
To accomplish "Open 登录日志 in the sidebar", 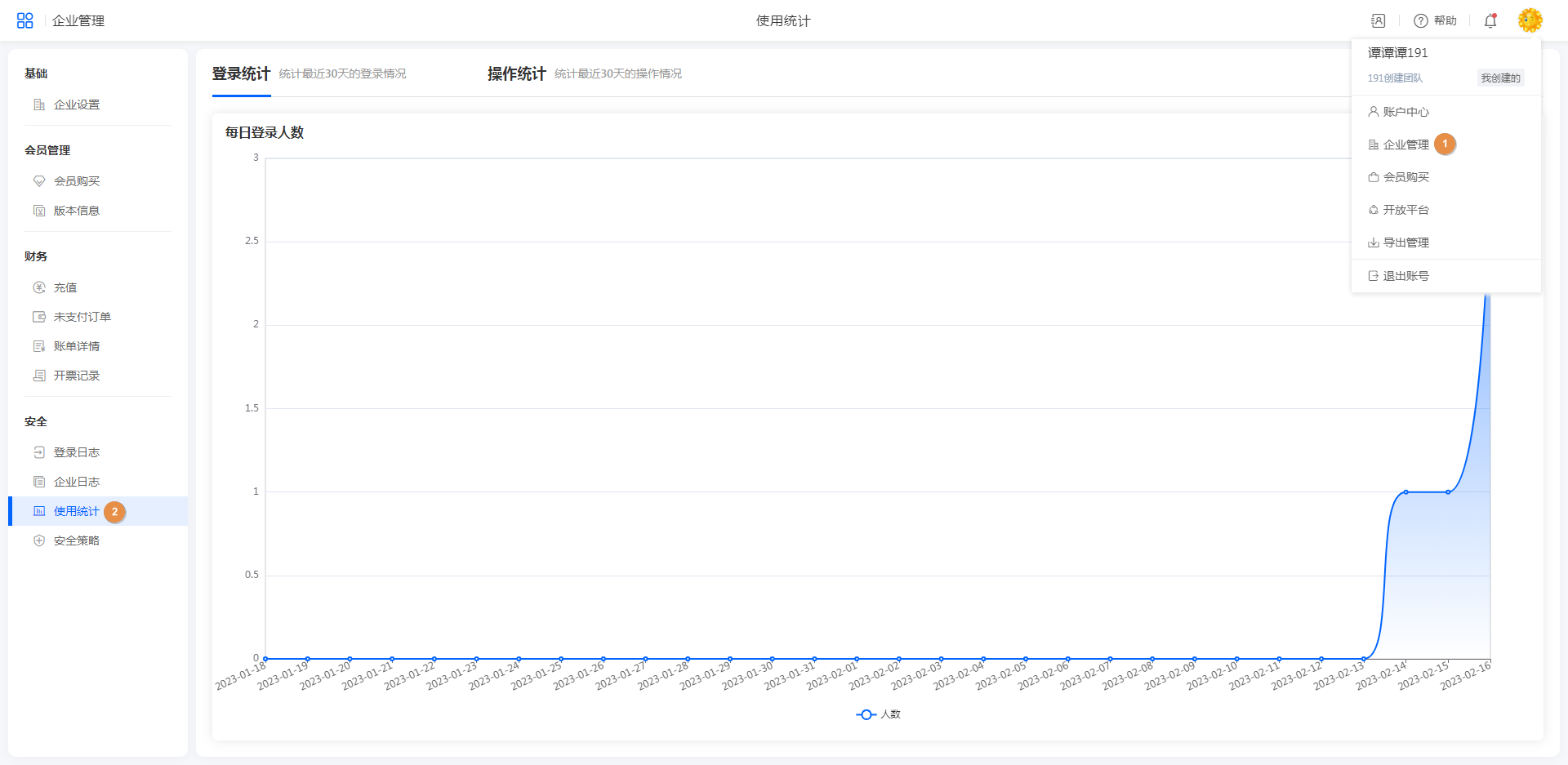I will 76,452.
